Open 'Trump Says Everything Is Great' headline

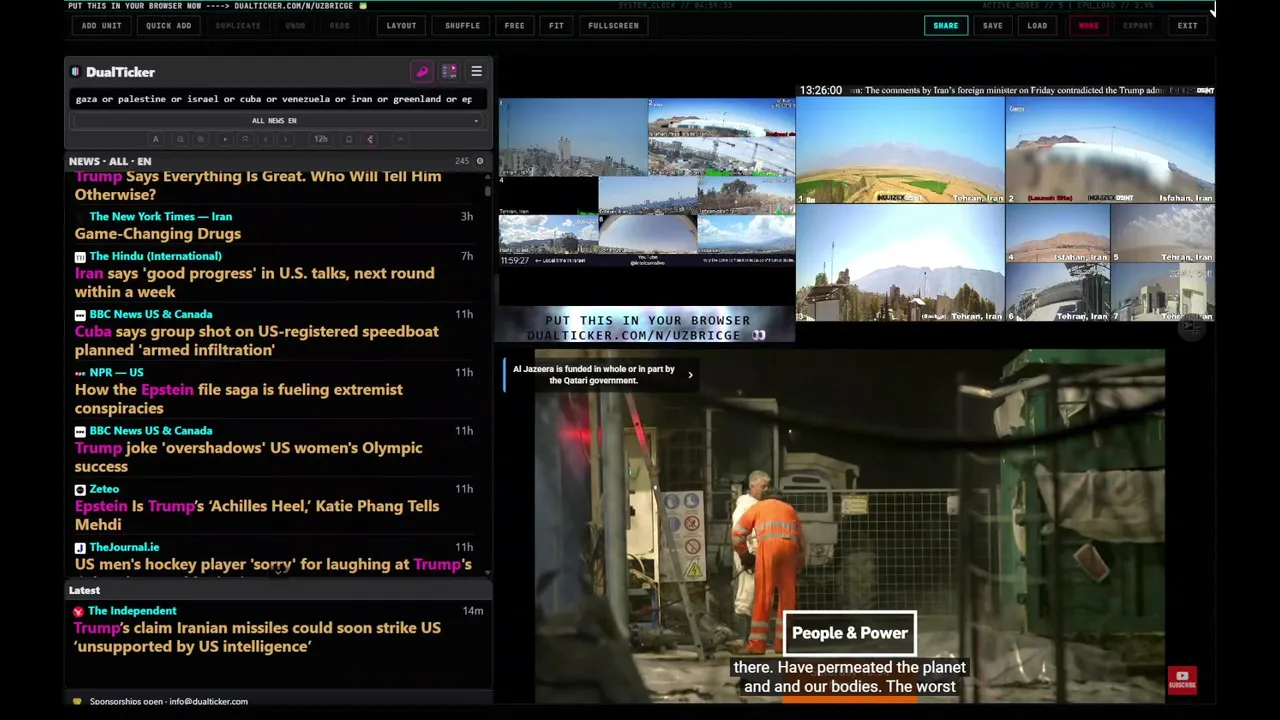click(257, 185)
